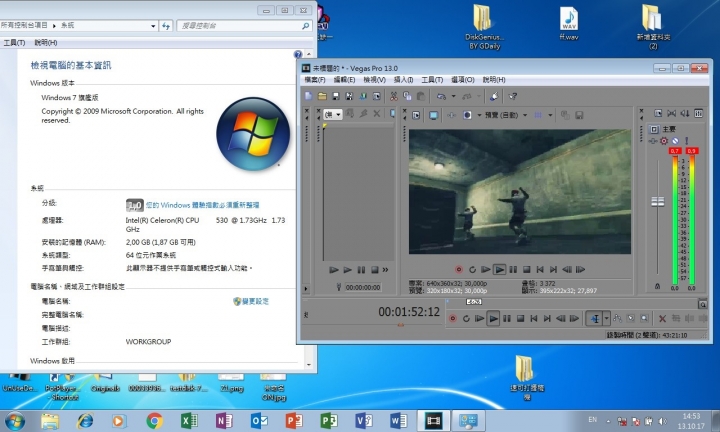Open 檢視(V) menu in Vegas Pro
This screenshot has width=720, height=432.
tap(374, 80)
